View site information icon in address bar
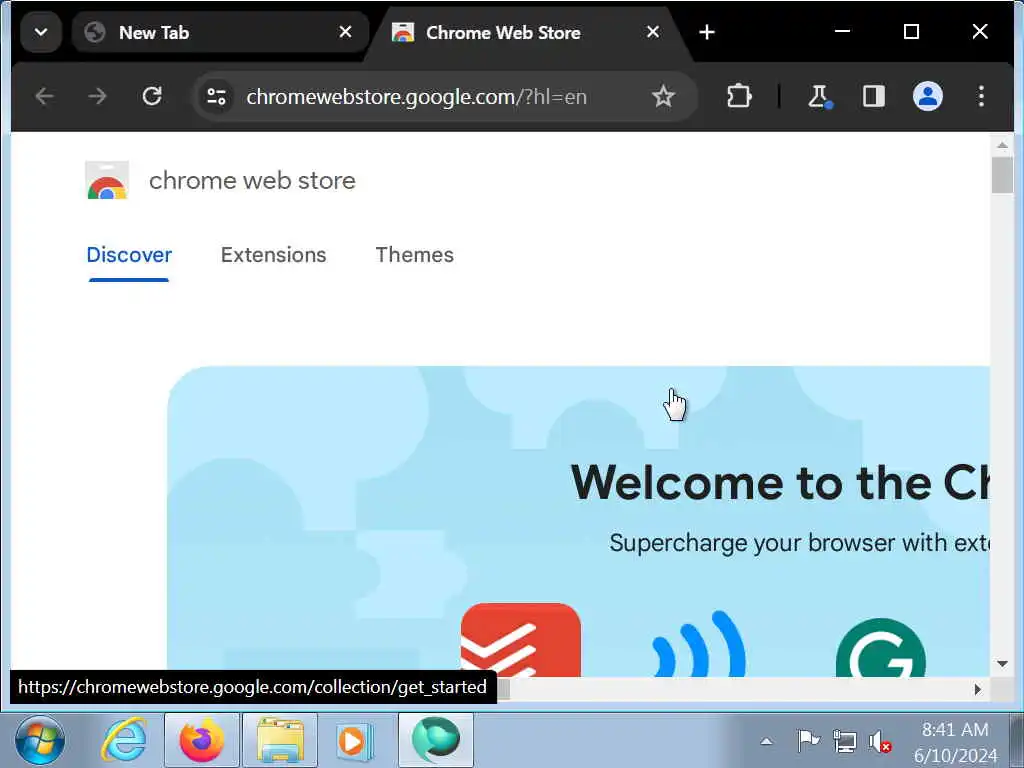Viewport: 1024px width, 768px height. click(x=216, y=97)
